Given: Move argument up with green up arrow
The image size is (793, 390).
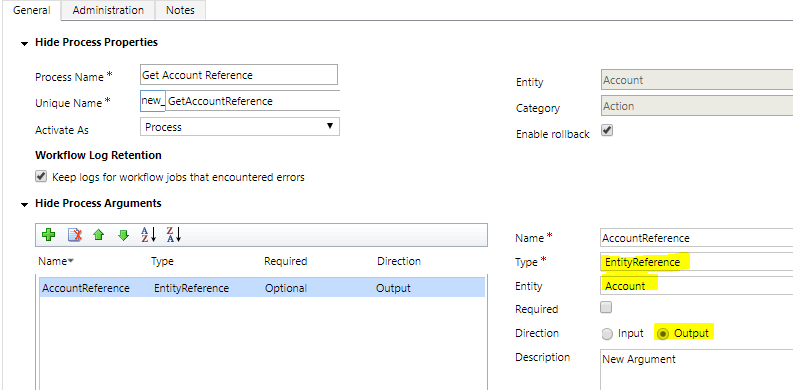Looking at the screenshot, I should 99,235.
